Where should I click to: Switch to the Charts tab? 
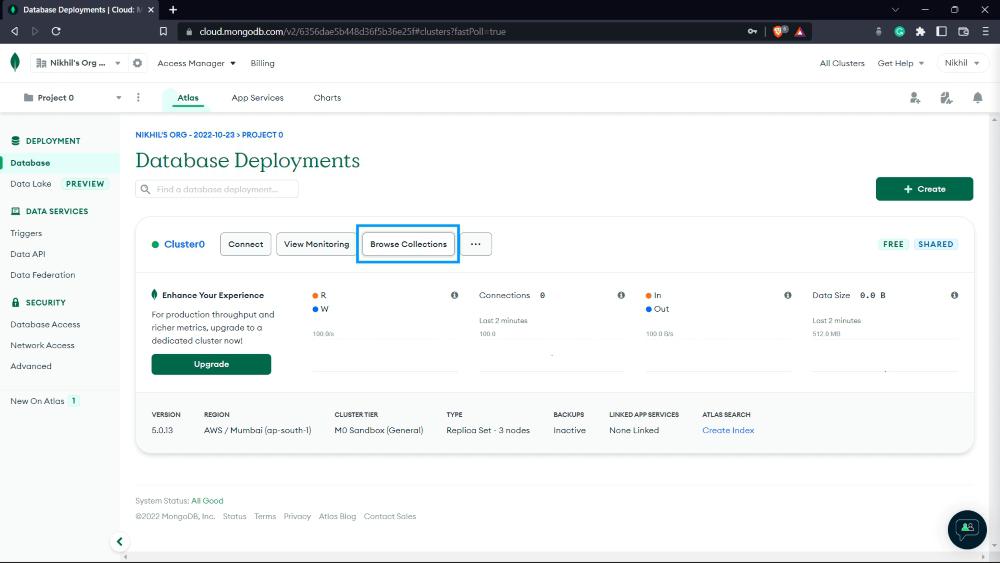(x=327, y=98)
